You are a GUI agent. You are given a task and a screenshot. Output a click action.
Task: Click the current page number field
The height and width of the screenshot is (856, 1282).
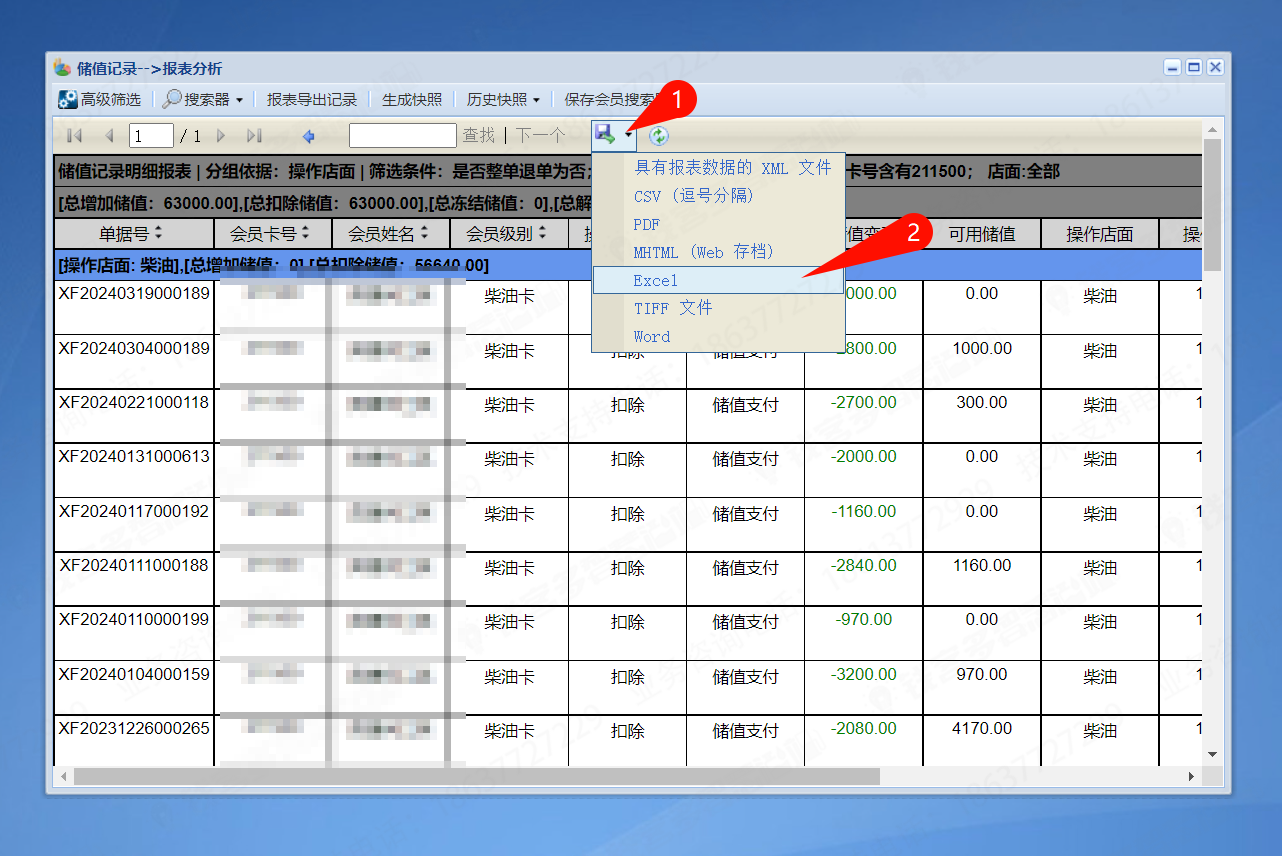[151, 136]
